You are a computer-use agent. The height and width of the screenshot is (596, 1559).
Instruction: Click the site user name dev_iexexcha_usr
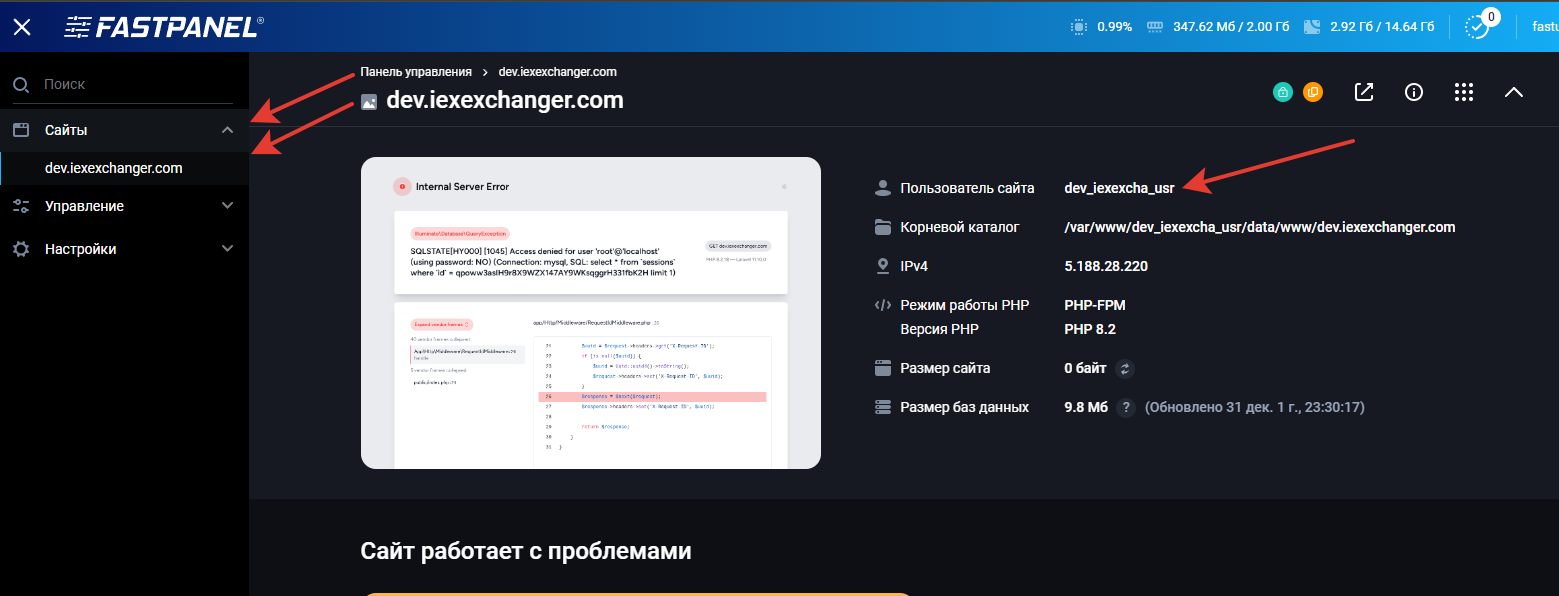click(1119, 188)
